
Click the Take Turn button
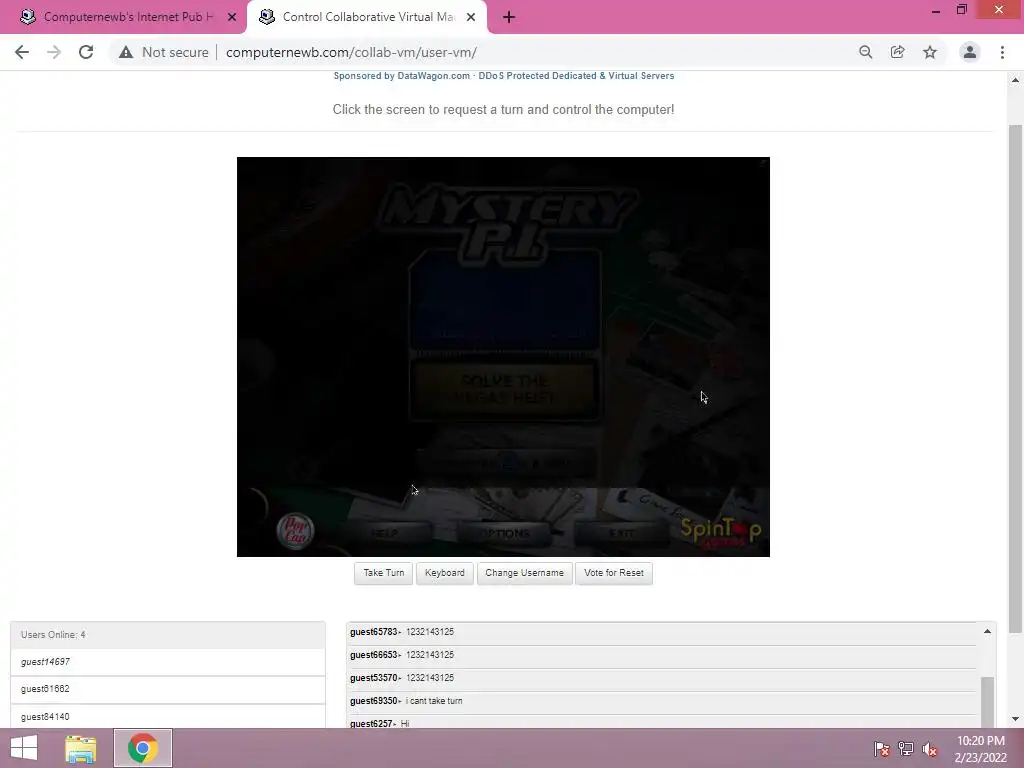tap(383, 573)
